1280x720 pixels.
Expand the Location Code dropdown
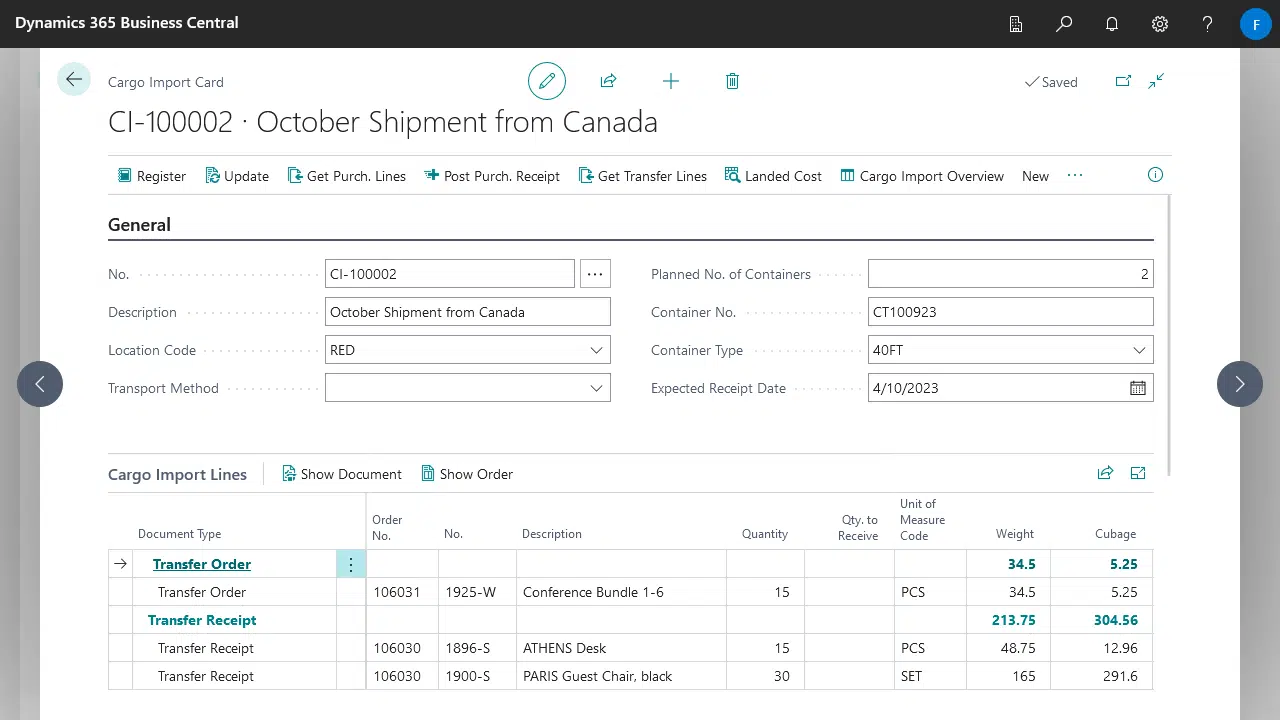tap(596, 350)
